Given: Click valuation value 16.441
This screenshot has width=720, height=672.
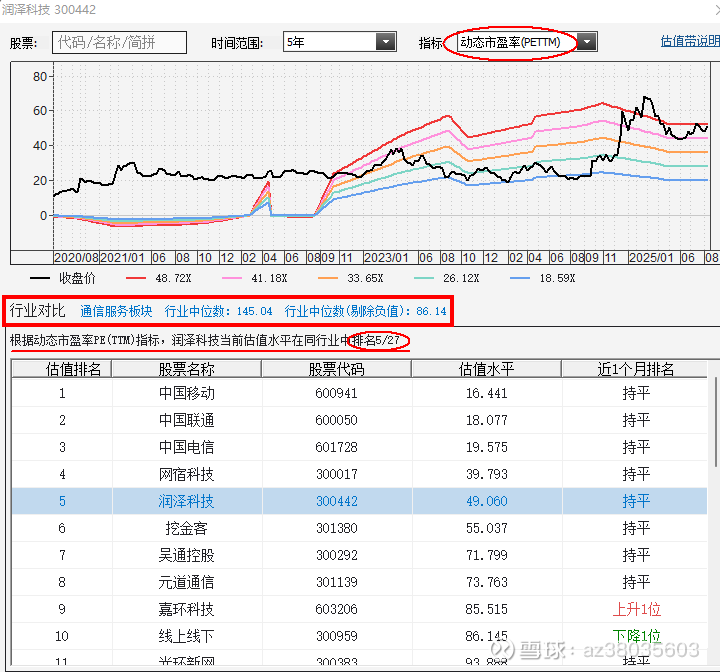Looking at the screenshot, I should click(486, 393).
